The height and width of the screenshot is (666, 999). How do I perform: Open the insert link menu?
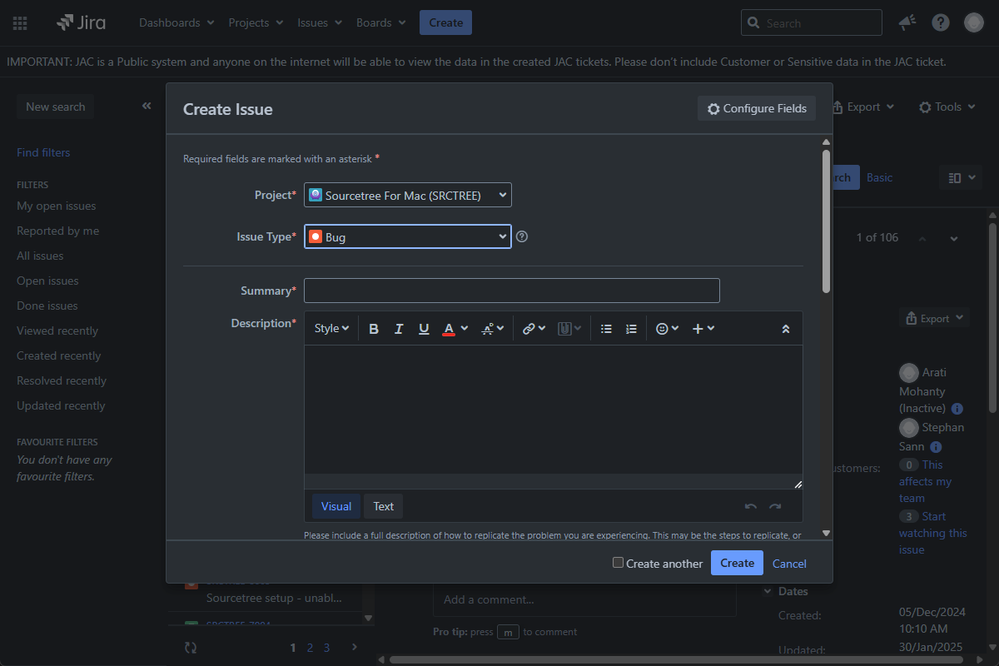pyautogui.click(x=534, y=329)
